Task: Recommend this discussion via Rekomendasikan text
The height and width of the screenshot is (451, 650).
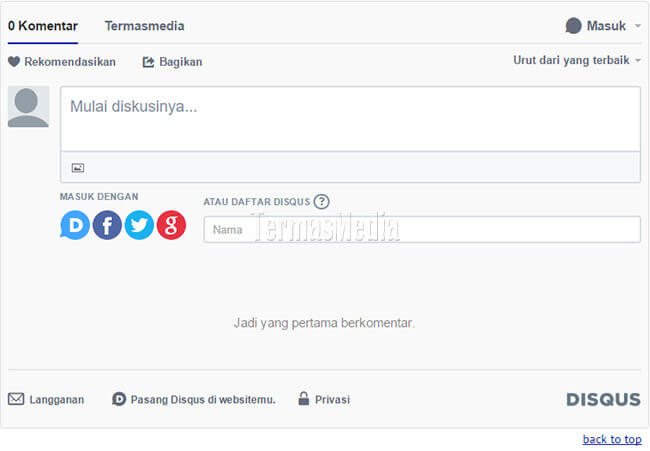Action: (x=70, y=62)
